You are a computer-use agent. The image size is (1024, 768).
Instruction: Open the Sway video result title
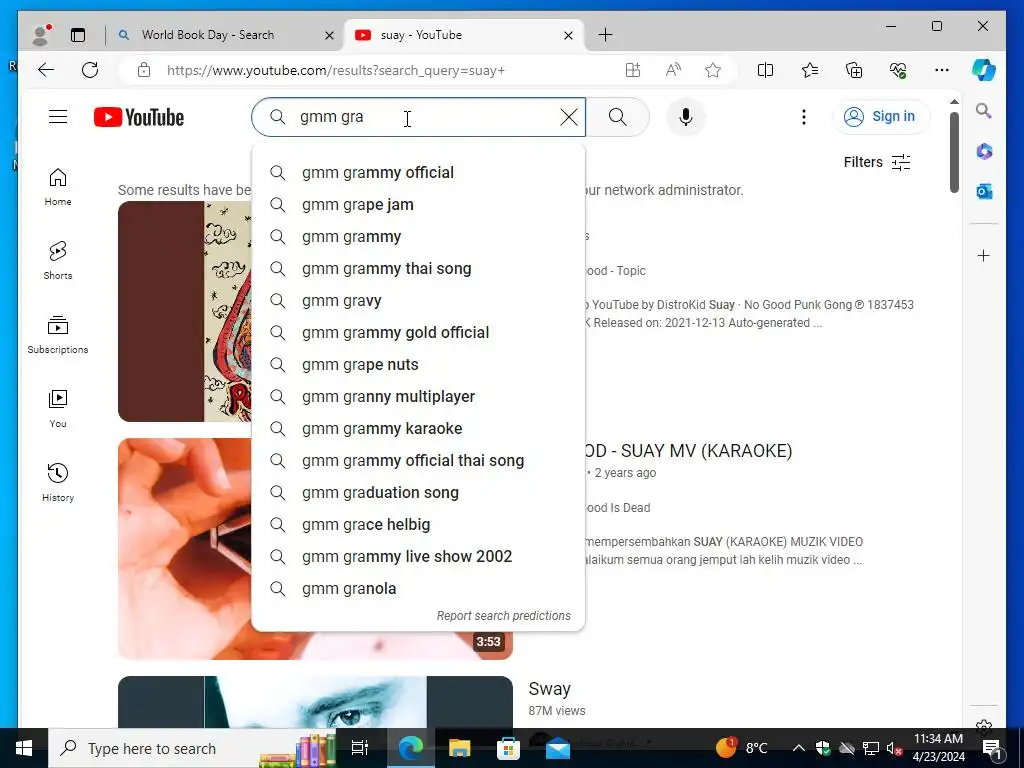pos(549,689)
